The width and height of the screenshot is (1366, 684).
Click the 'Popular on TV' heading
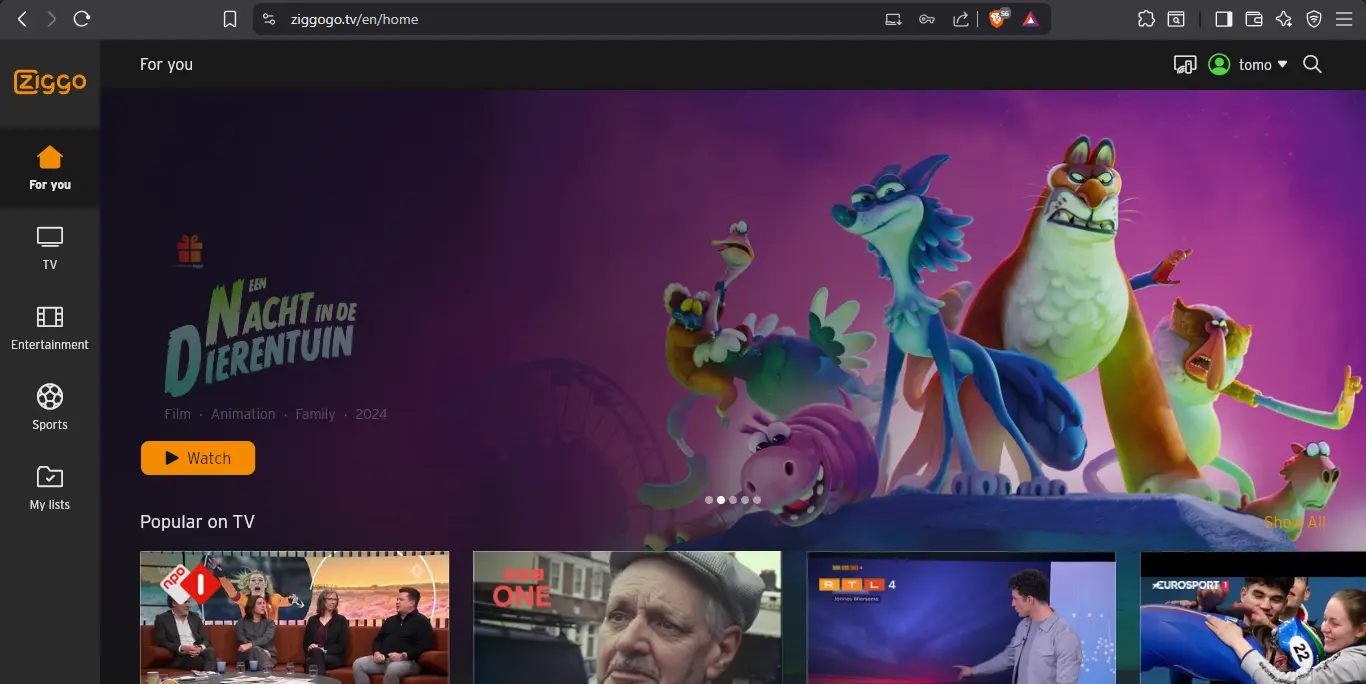pos(197,522)
